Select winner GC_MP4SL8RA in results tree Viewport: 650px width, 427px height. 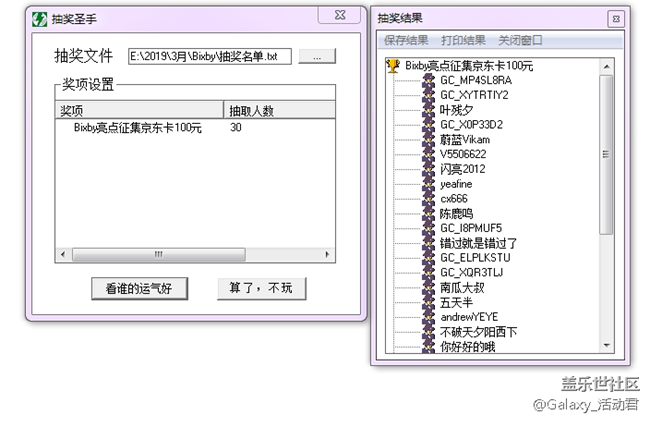tap(476, 80)
